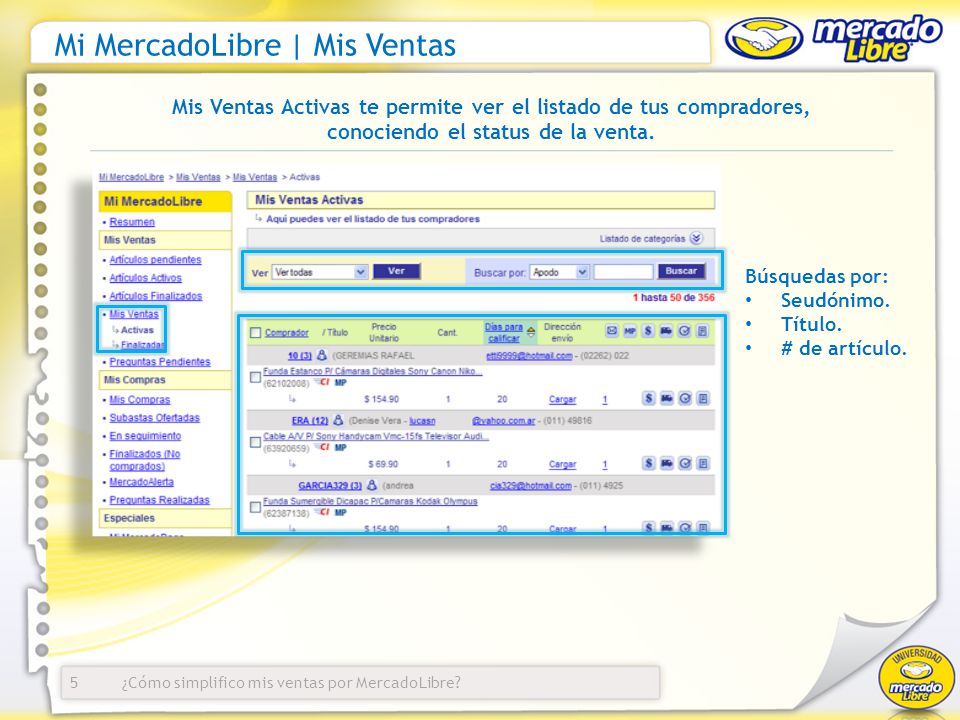Click the MP icon in the table header
This screenshot has height=720, width=960.
(630, 331)
